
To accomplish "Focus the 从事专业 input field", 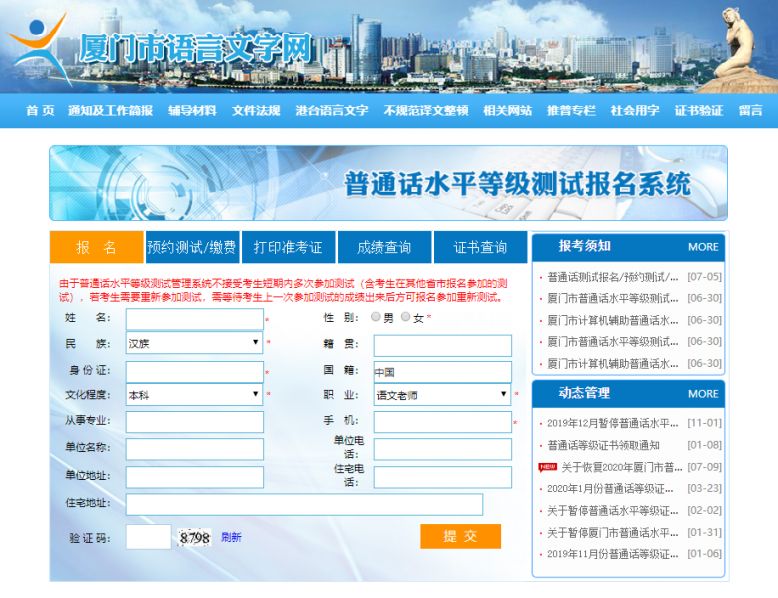I will (194, 422).
